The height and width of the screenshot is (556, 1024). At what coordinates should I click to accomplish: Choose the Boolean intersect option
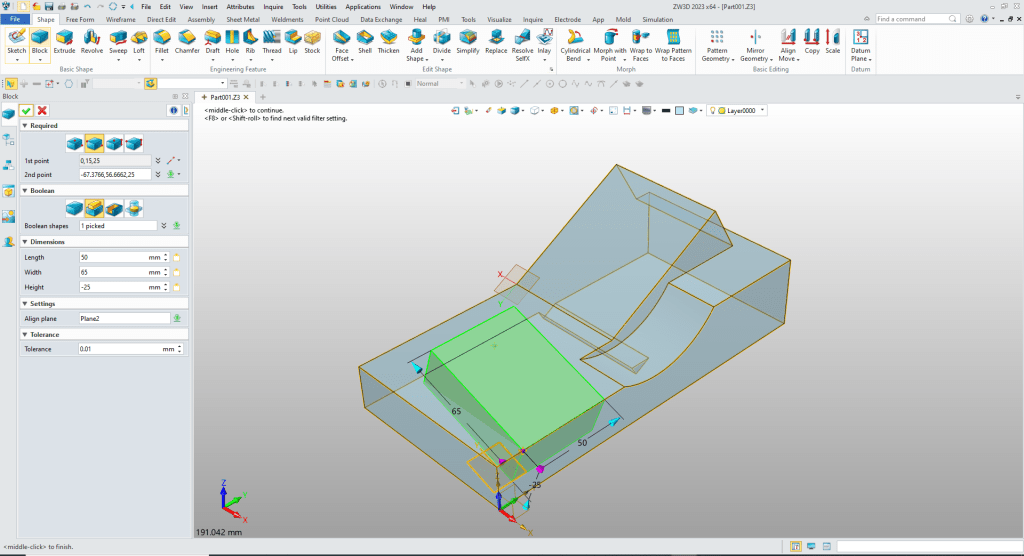[133, 208]
